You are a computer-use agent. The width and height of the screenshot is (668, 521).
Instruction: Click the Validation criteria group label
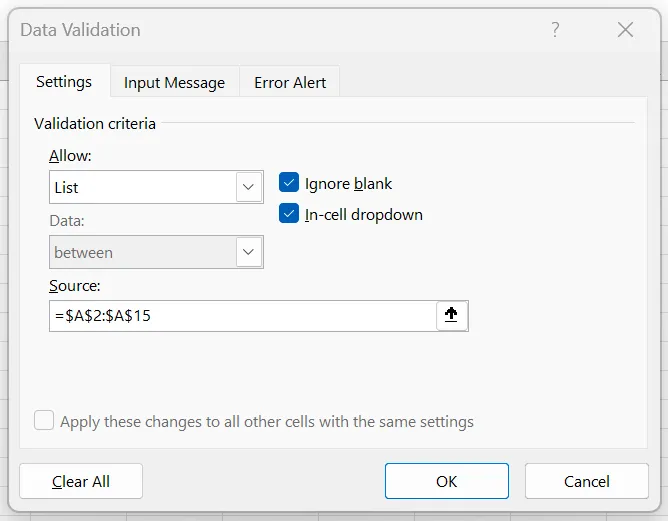click(x=95, y=124)
